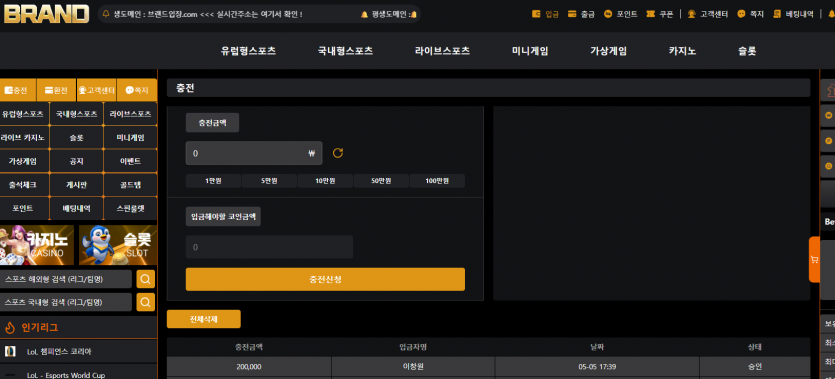Viewport: 835px width, 379px height.
Task: Open 환전 button in sidebar top row
Action: [56, 90]
